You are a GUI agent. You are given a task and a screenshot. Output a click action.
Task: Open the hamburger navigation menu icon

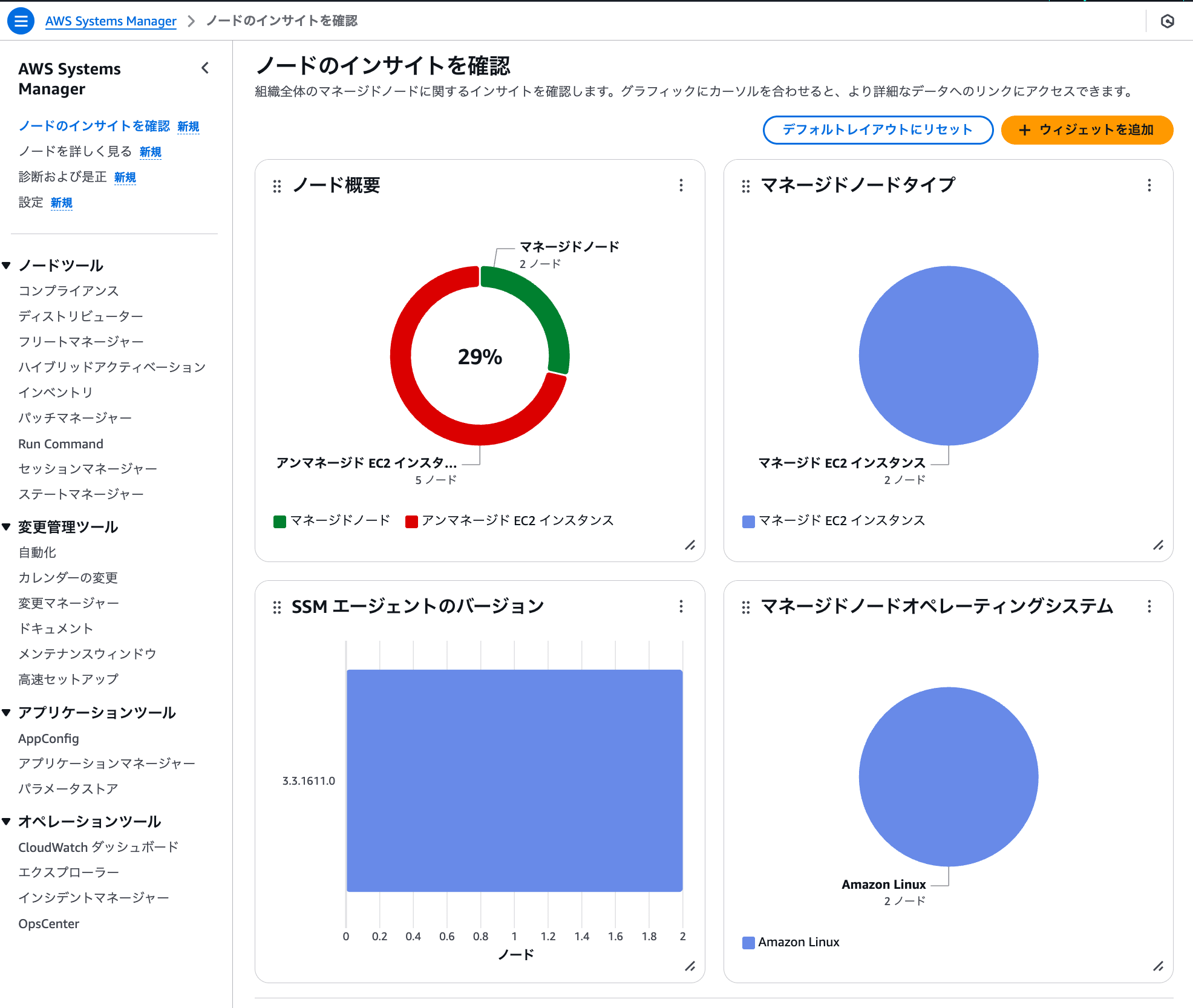click(21, 21)
